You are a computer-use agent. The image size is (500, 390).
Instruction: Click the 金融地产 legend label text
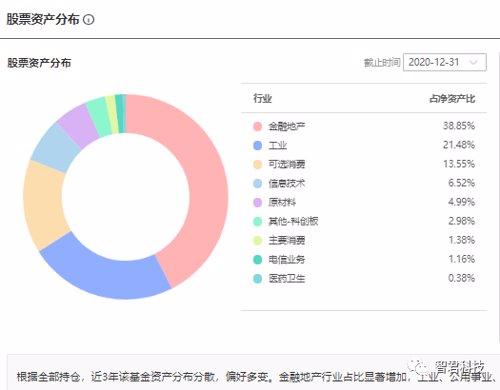(287, 126)
